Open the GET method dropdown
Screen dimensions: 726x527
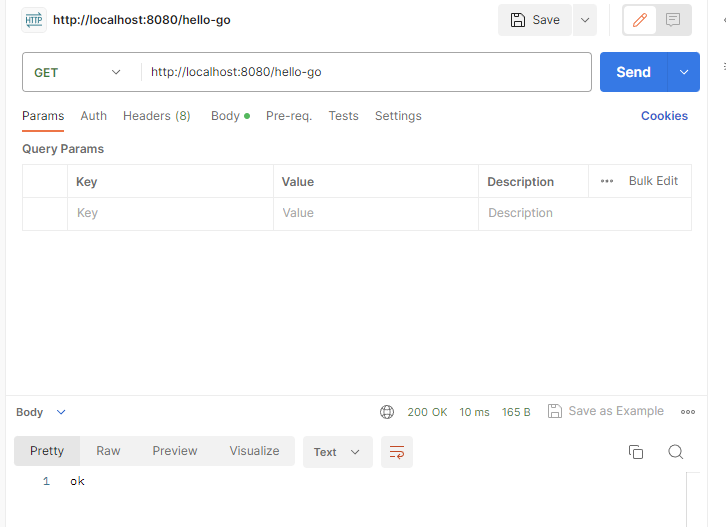pyautogui.click(x=77, y=72)
